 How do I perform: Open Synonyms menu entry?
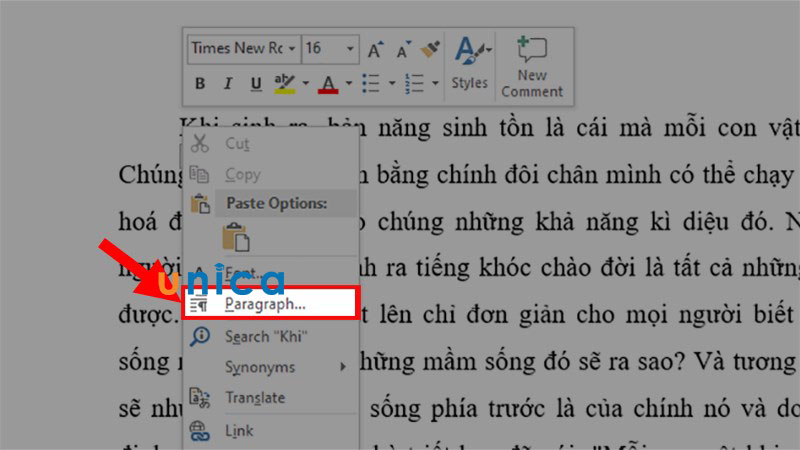coord(270,367)
